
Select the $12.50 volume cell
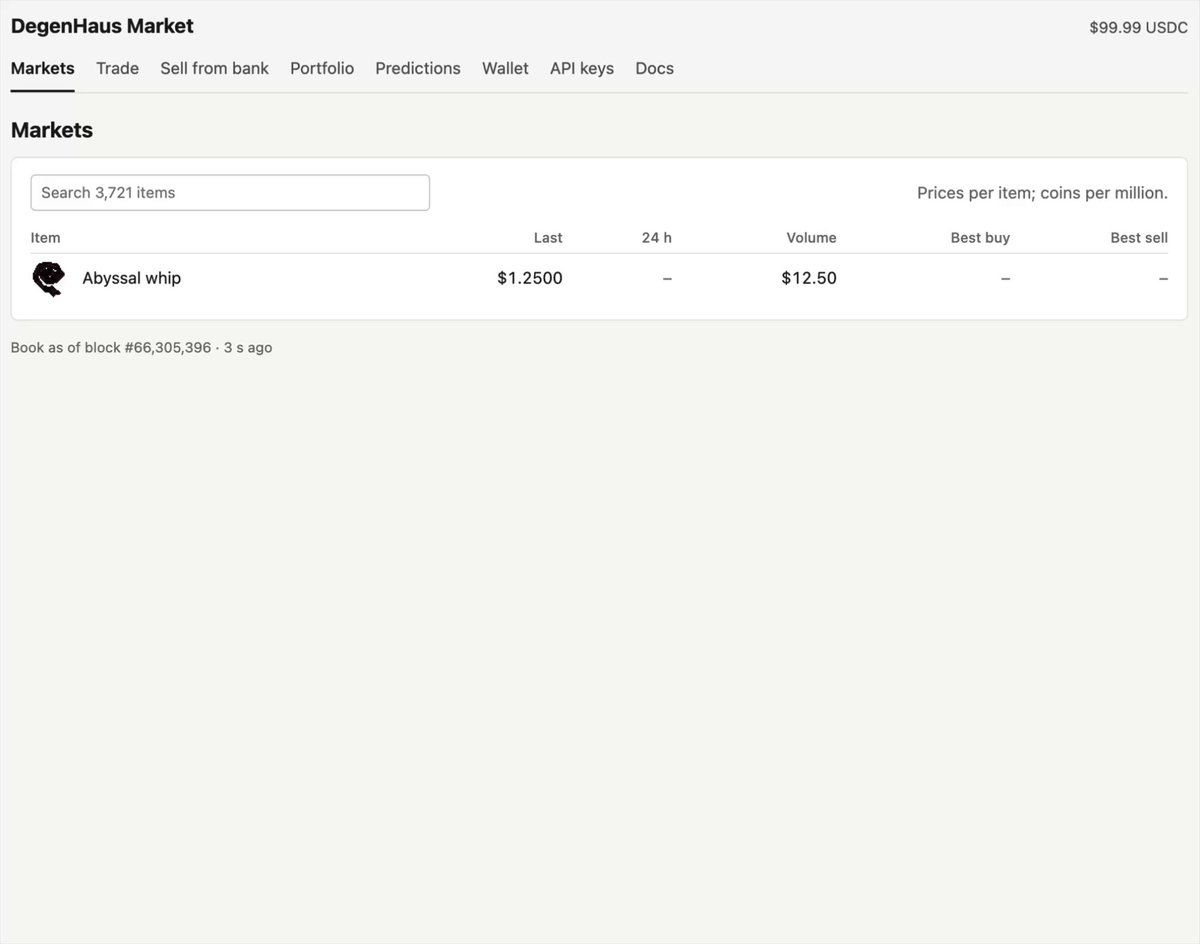pos(809,278)
